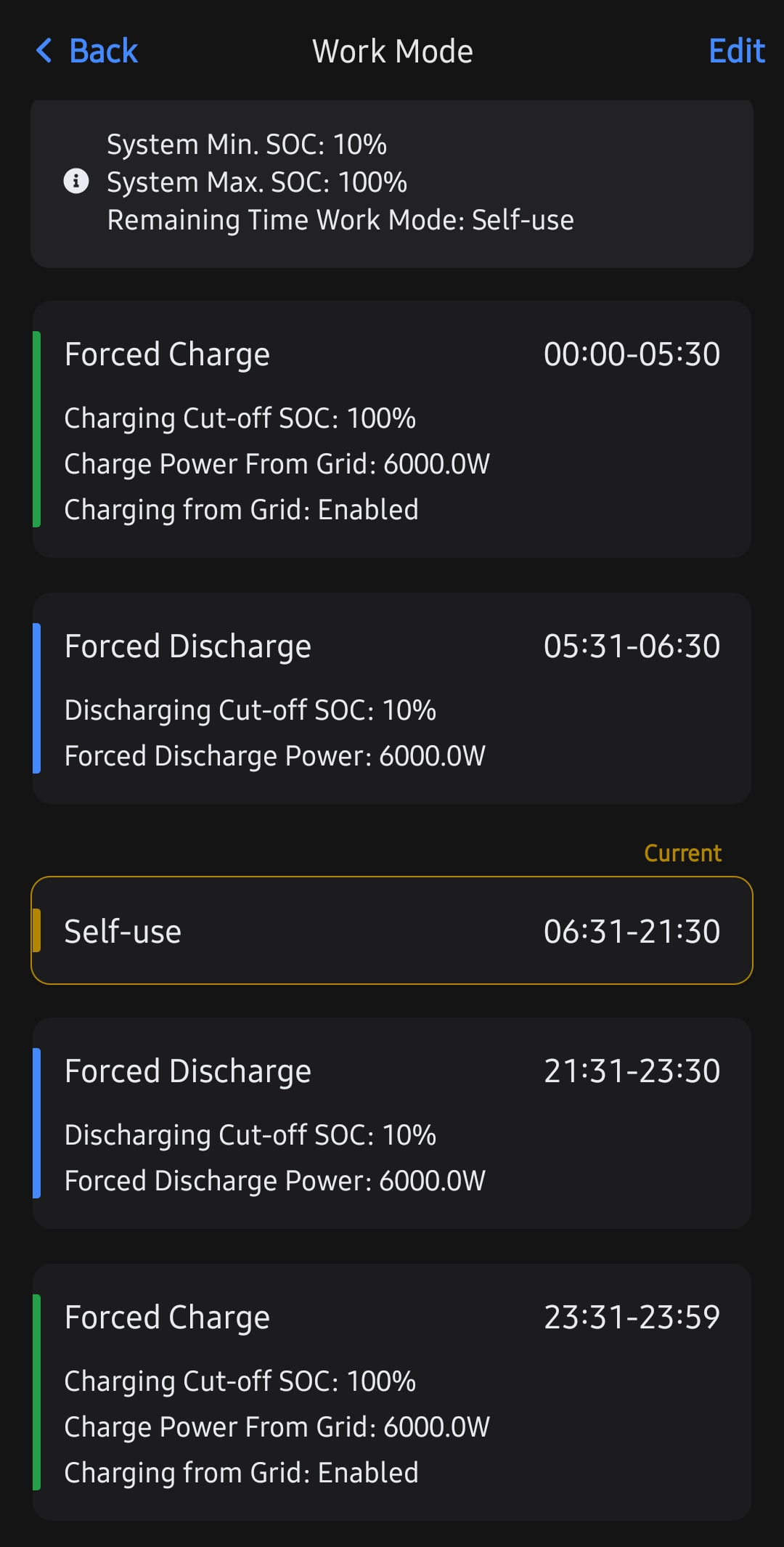Viewport: 784px width, 1547px height.
Task: Click the info icon beside System SOC details
Action: pos(76,181)
